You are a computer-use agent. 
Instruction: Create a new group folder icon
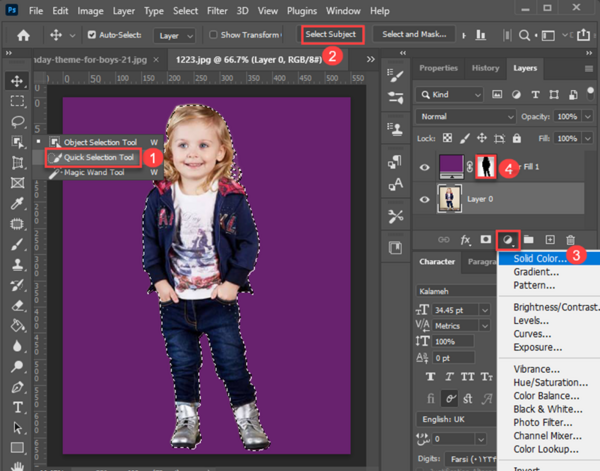pyautogui.click(x=528, y=240)
